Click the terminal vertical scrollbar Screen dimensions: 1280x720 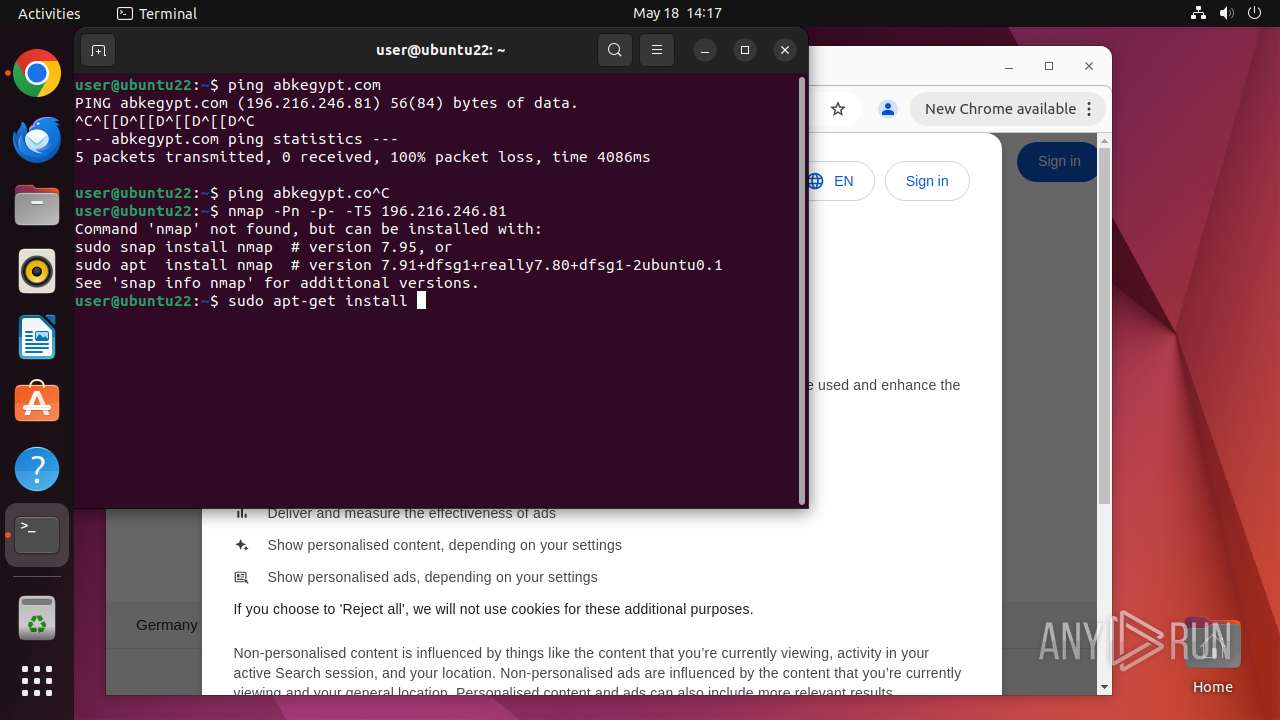[x=802, y=290]
